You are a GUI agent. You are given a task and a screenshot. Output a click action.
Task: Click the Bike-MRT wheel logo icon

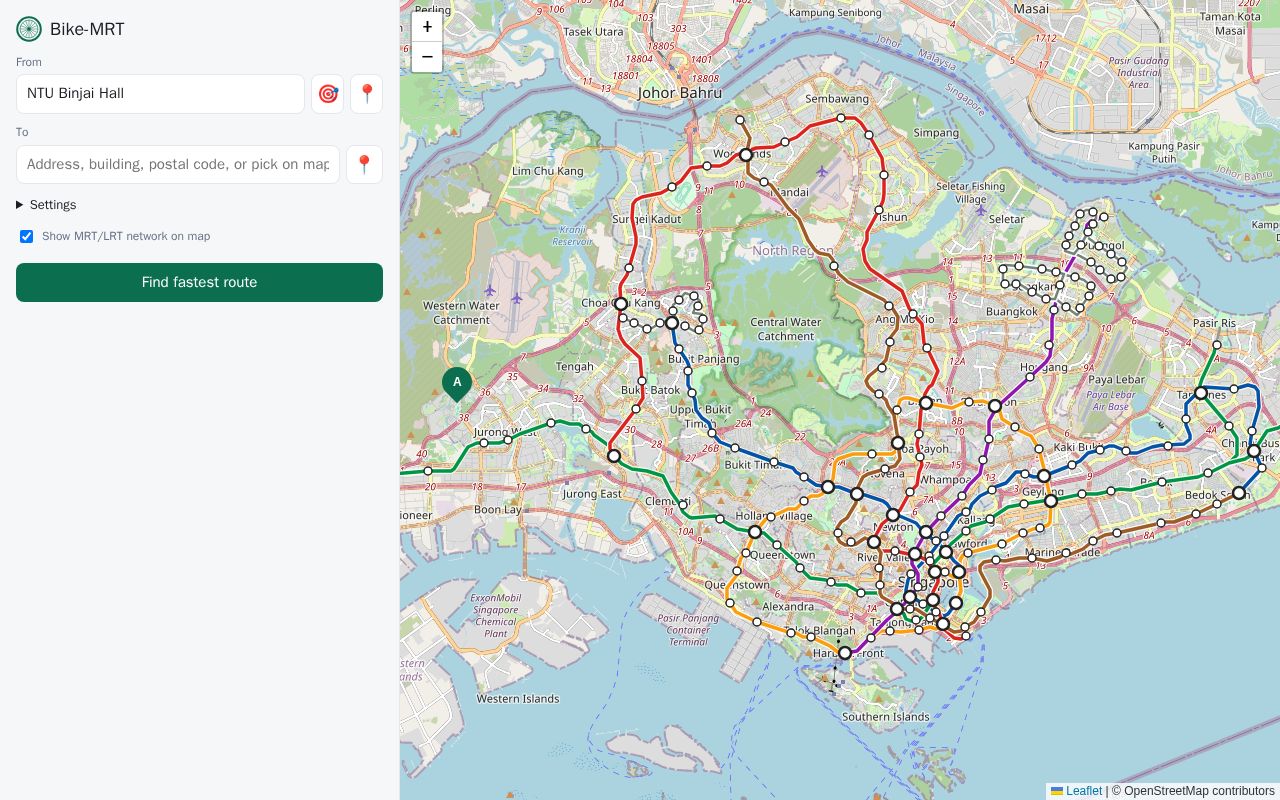[29, 29]
